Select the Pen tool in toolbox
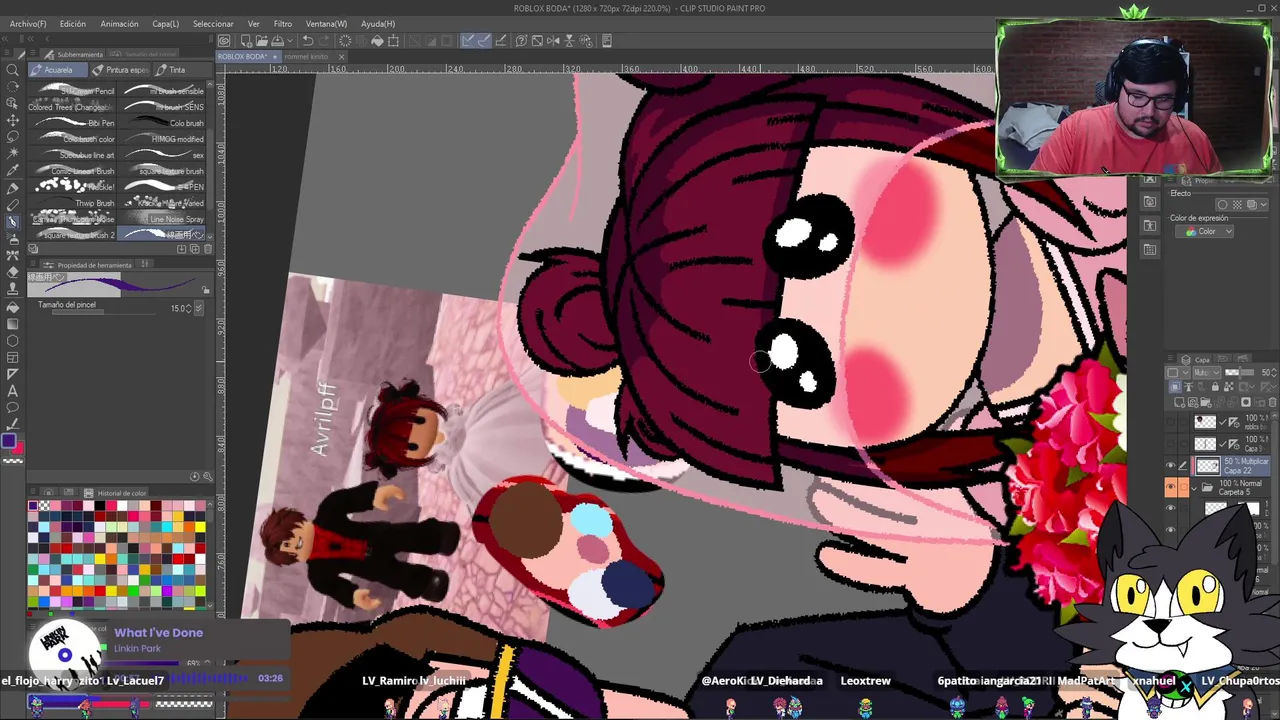 click(x=13, y=188)
